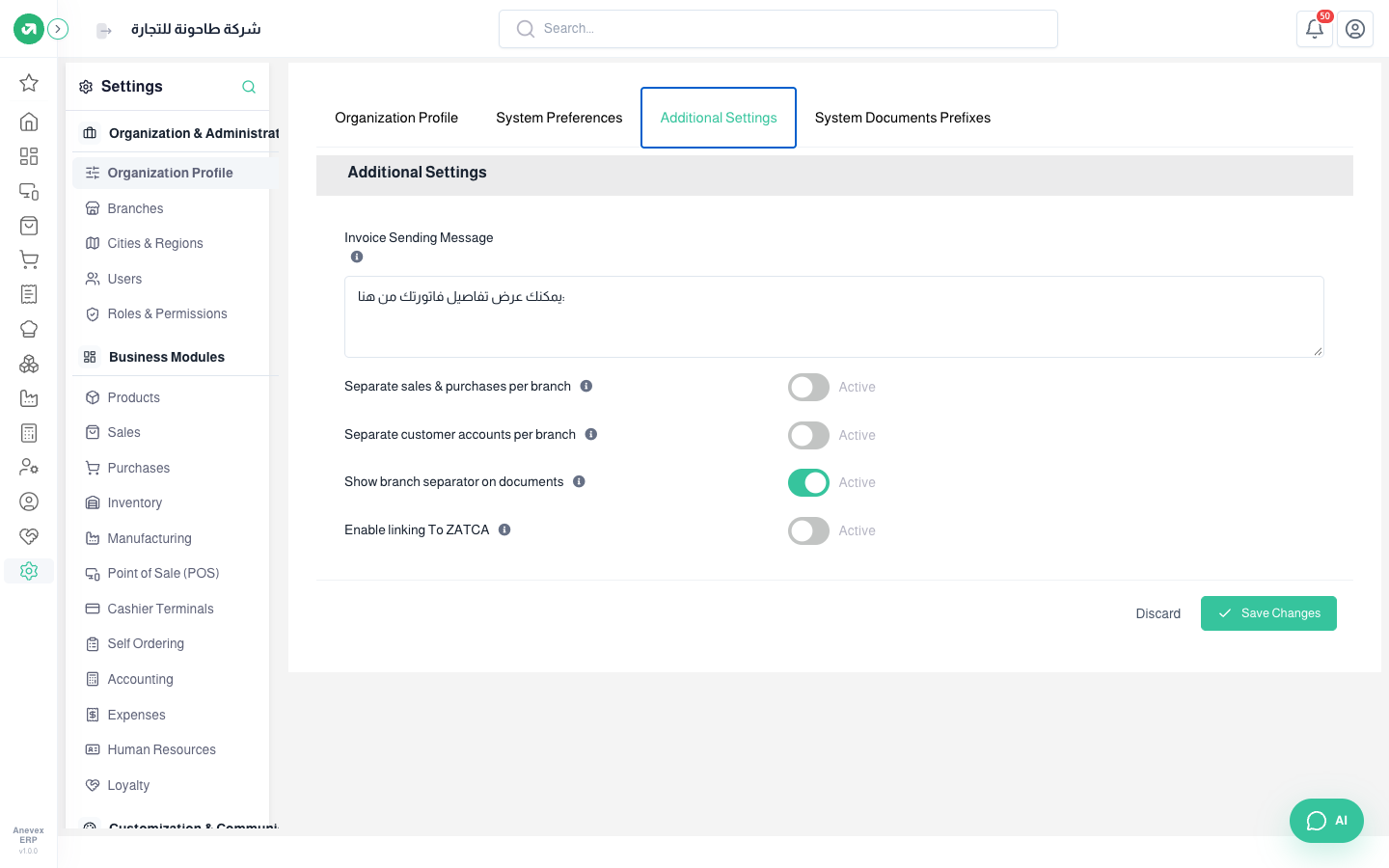
Task: Open the shopping cart purchases icon in left rail
Action: coord(29,259)
